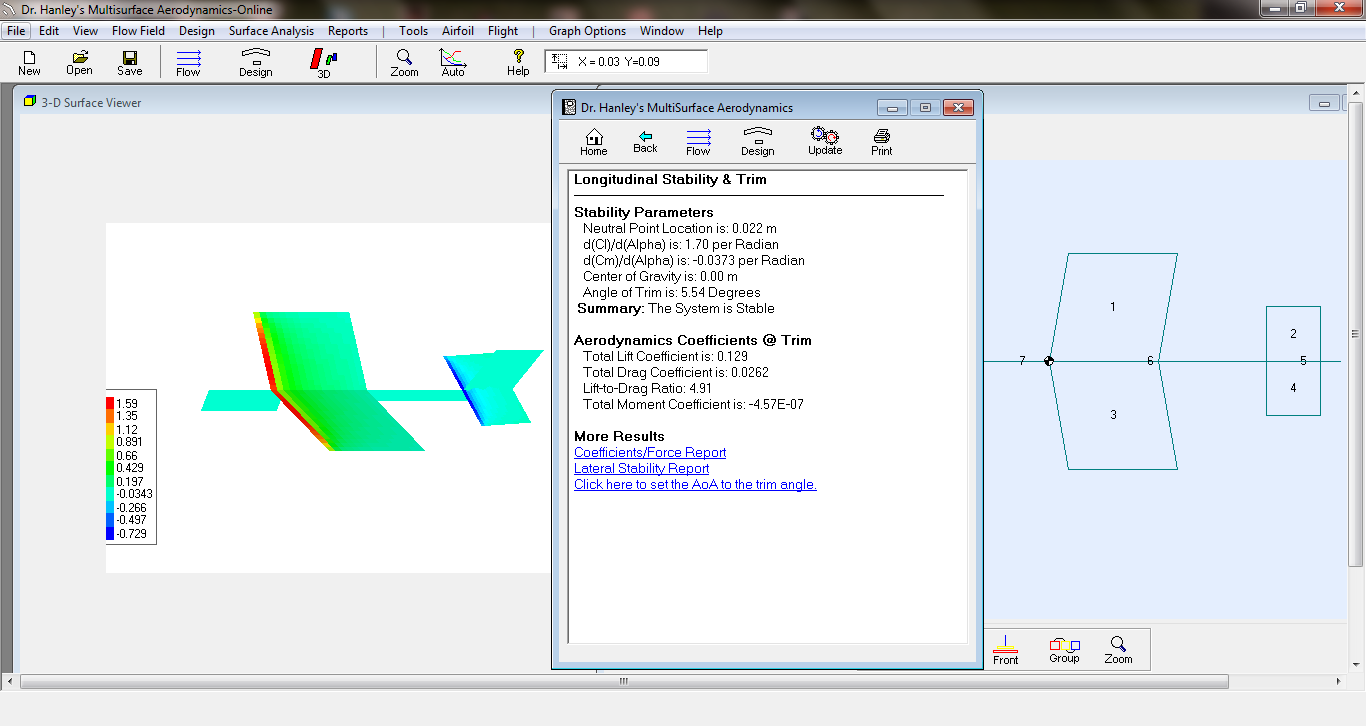The width and height of the screenshot is (1366, 726).
Task: Select surface 1 in the planform view
Action: pyautogui.click(x=1113, y=307)
